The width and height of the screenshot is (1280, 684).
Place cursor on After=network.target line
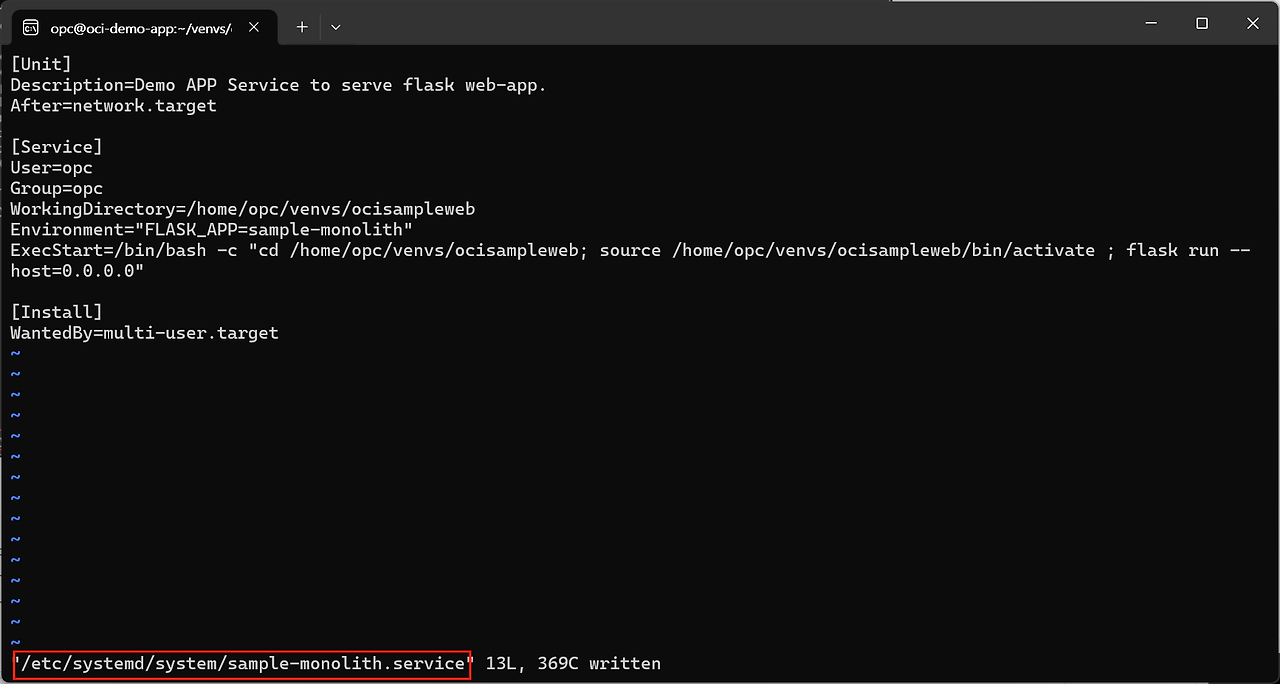(x=113, y=105)
